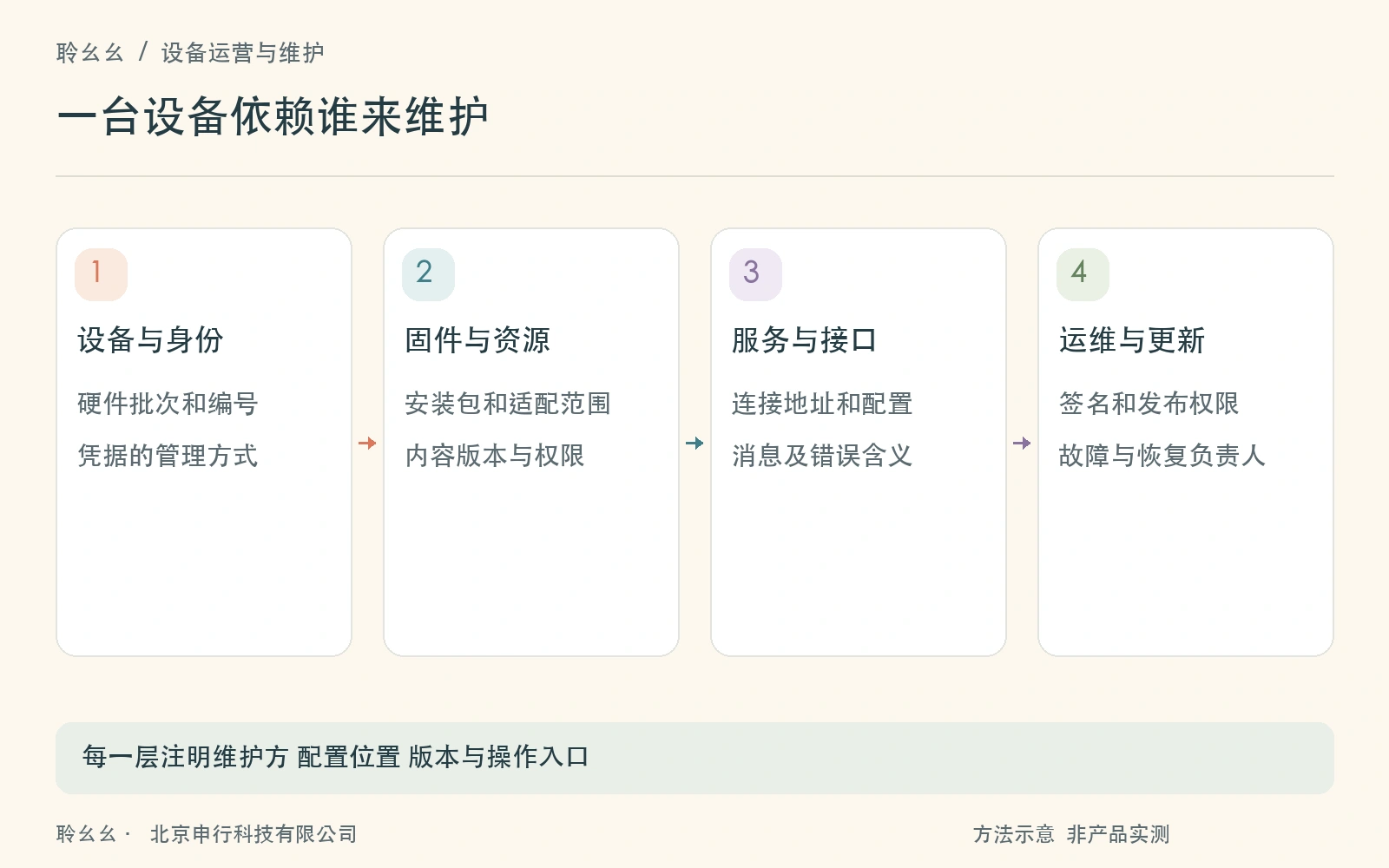
Task: Select the heading 服务与接口
Action: pos(805,340)
